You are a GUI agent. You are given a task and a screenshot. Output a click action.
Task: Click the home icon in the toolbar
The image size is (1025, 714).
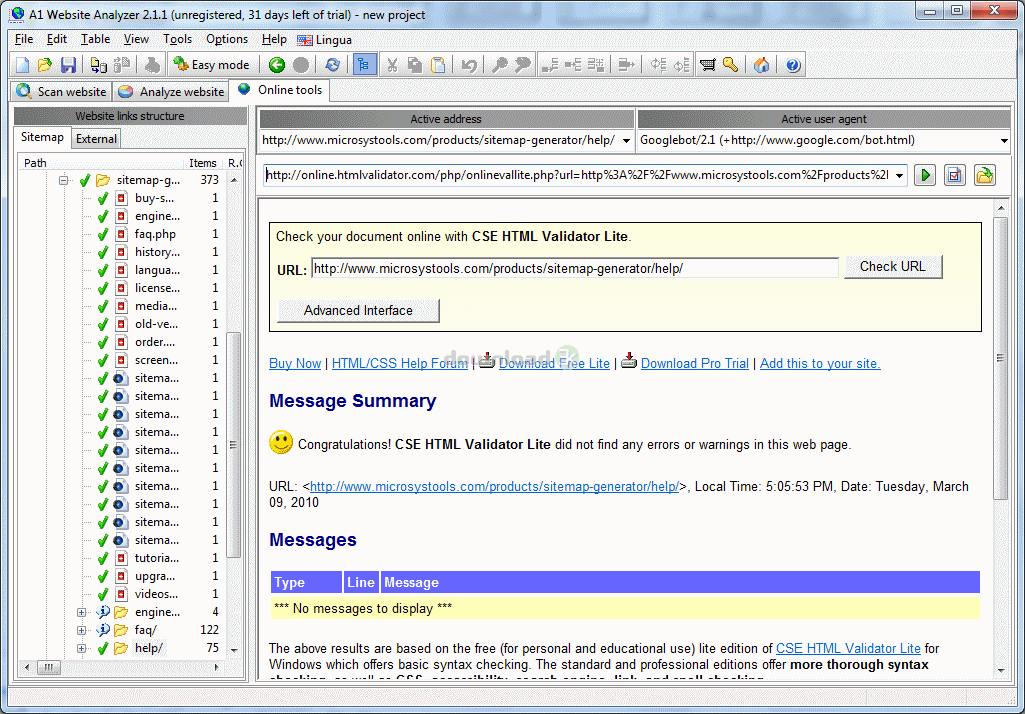pos(762,65)
